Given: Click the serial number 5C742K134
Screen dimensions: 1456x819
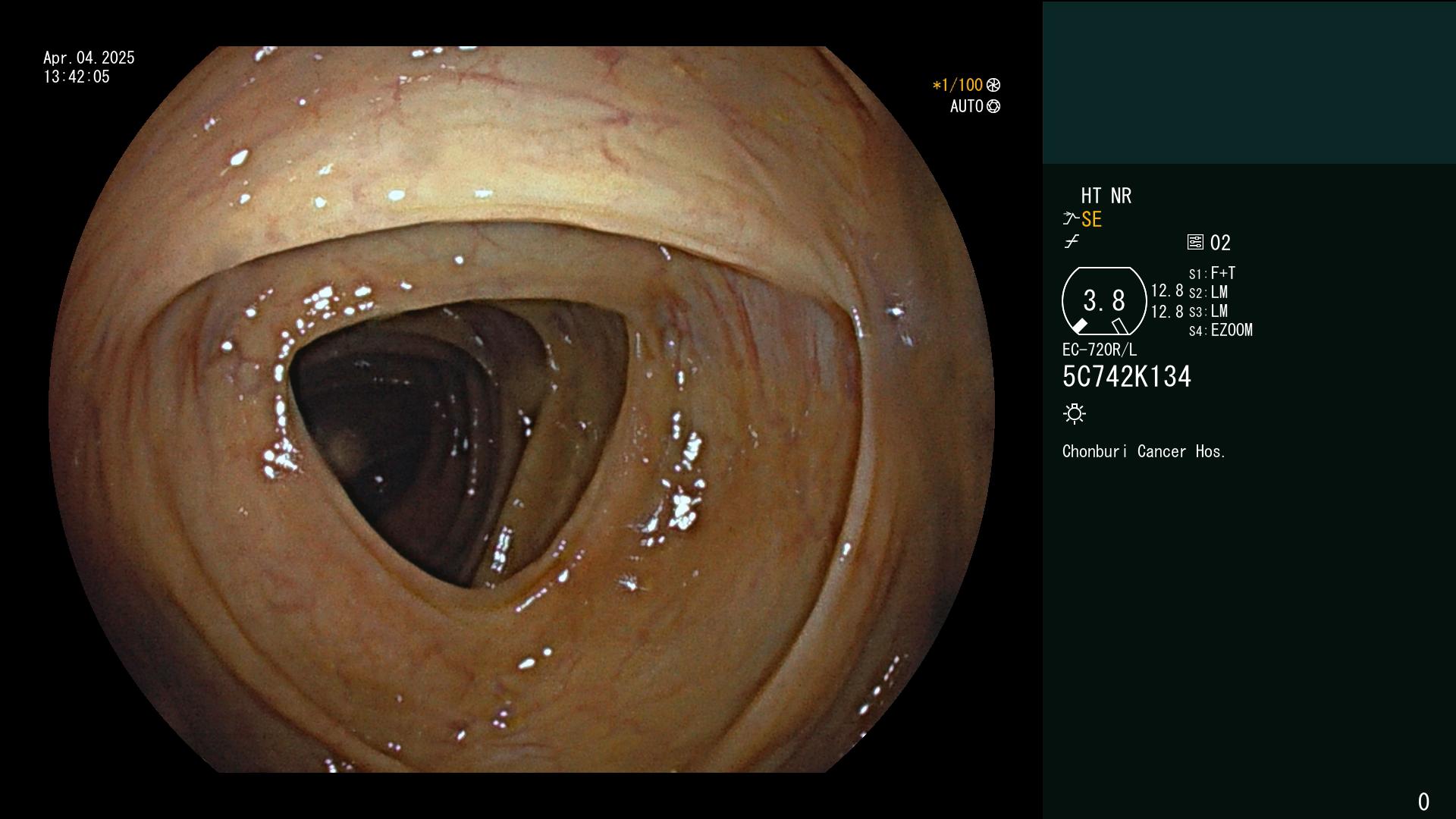Looking at the screenshot, I should click(x=1127, y=377).
